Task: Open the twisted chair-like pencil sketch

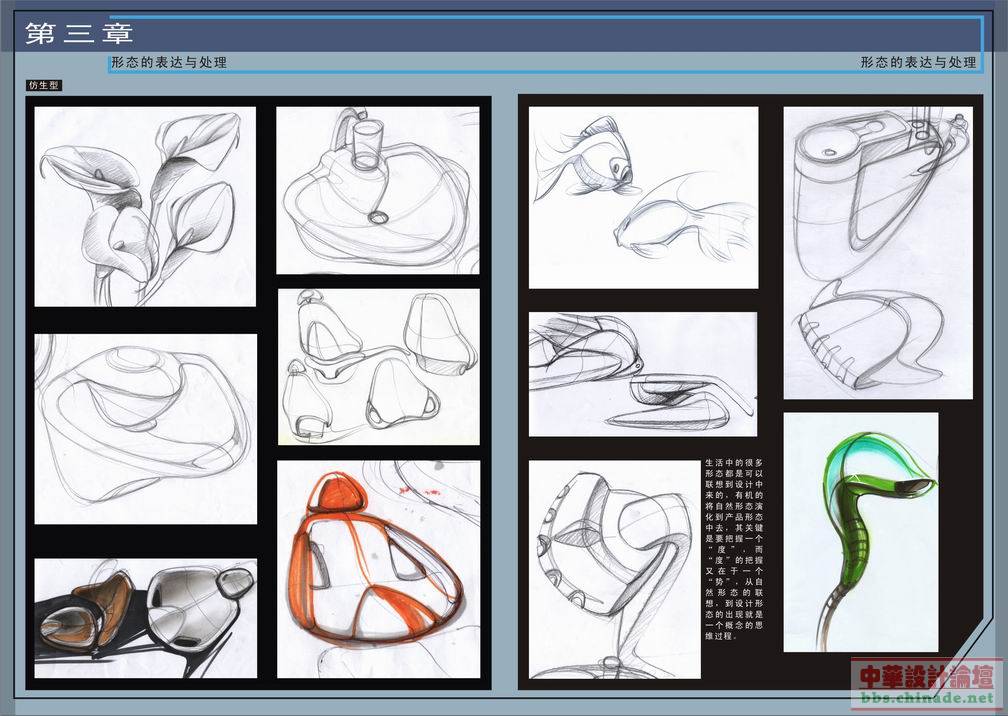Action: pyautogui.click(x=613, y=568)
